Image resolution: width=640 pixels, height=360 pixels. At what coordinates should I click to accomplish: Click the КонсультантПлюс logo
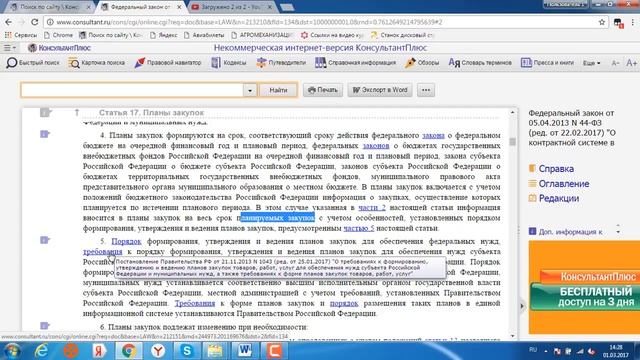tap(59, 48)
